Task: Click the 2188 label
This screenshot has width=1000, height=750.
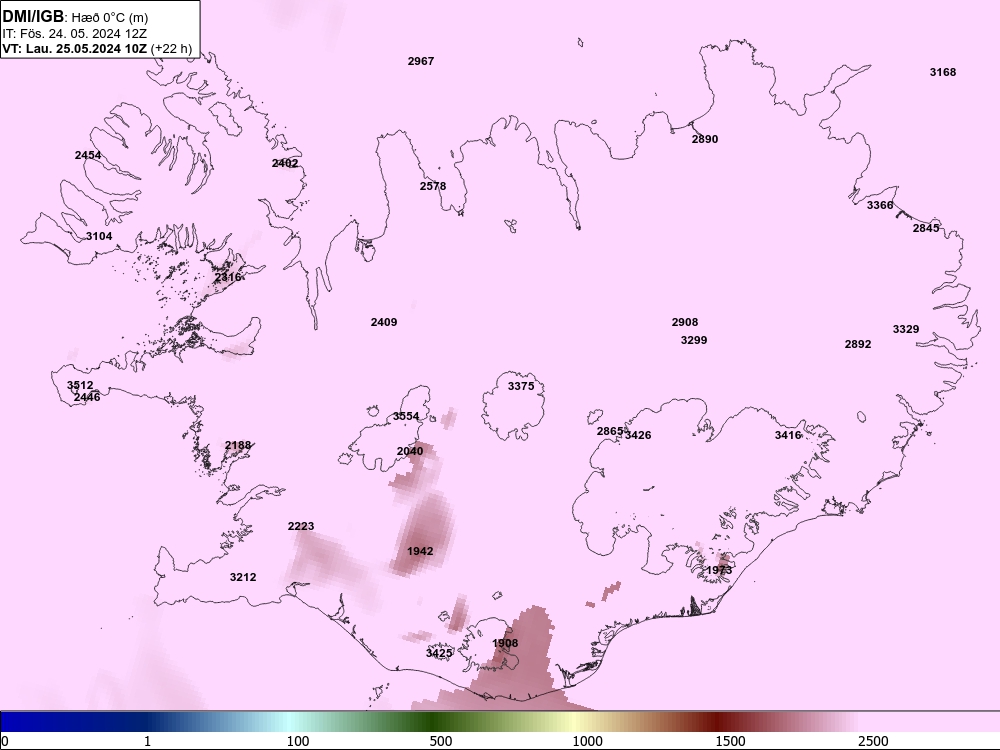Action: pos(238,445)
